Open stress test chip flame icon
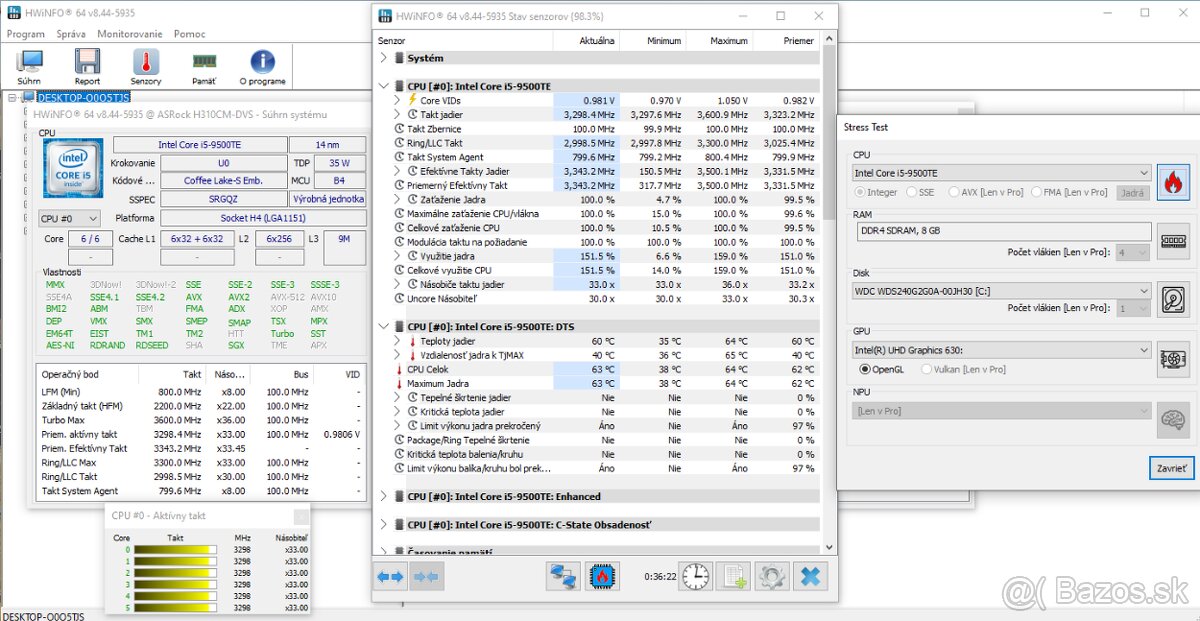1200x621 pixels. coord(602,576)
